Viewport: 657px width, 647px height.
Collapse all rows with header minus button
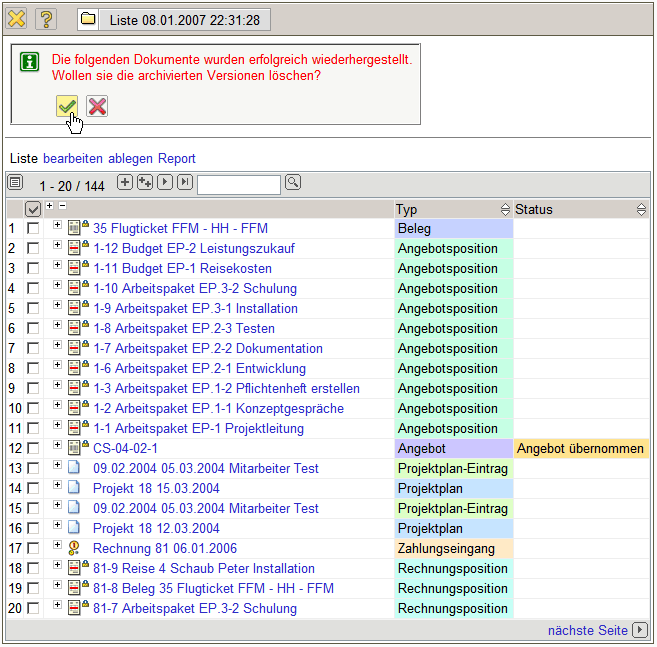(x=62, y=206)
